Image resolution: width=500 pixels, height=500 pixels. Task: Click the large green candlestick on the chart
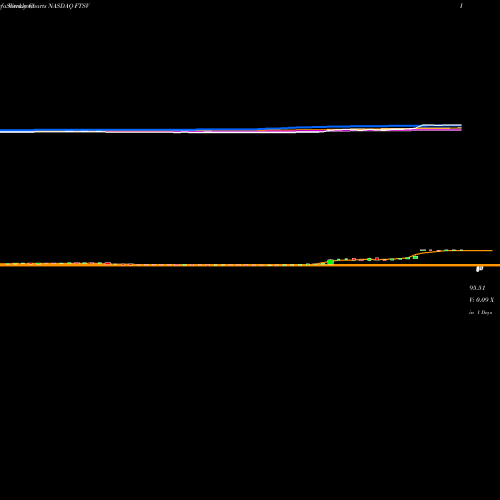[x=331, y=262]
